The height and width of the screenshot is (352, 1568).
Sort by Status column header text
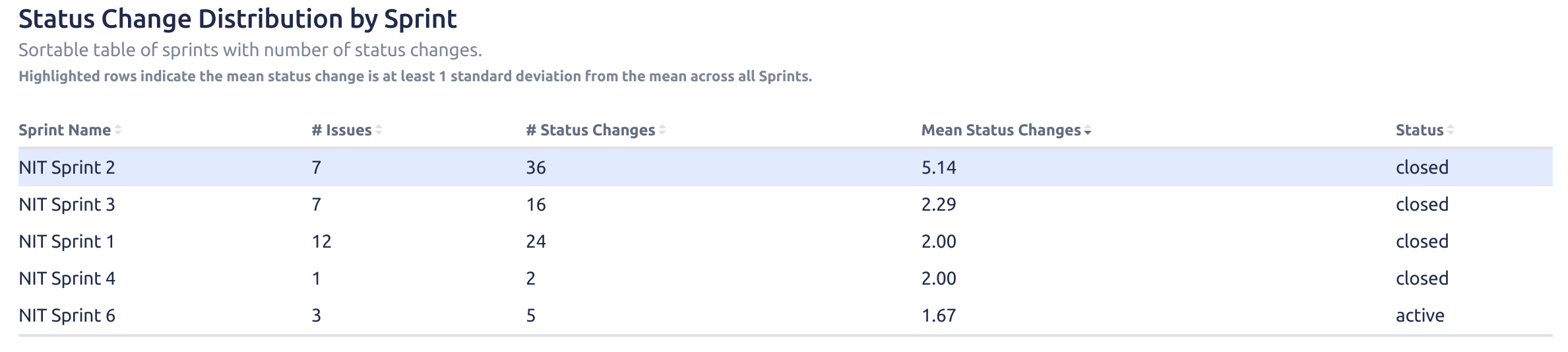click(x=1420, y=130)
